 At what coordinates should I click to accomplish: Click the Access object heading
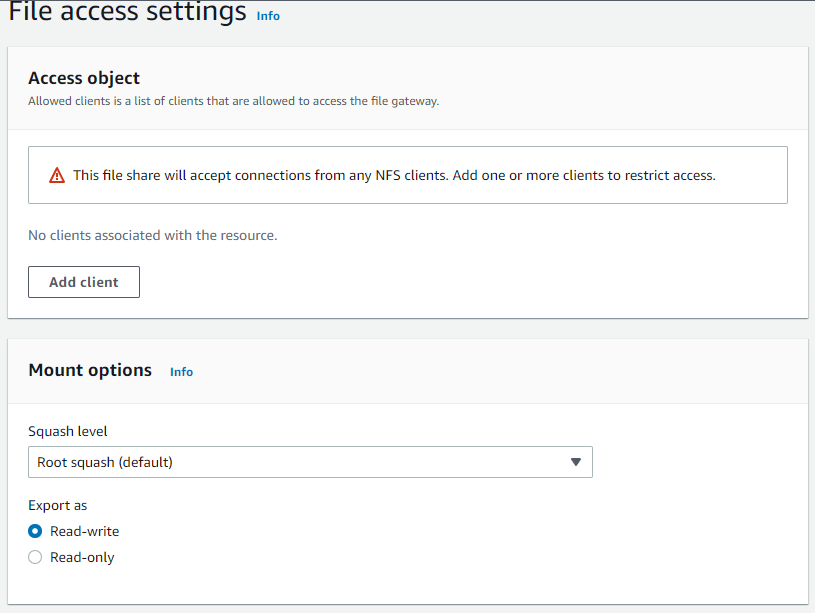point(84,78)
